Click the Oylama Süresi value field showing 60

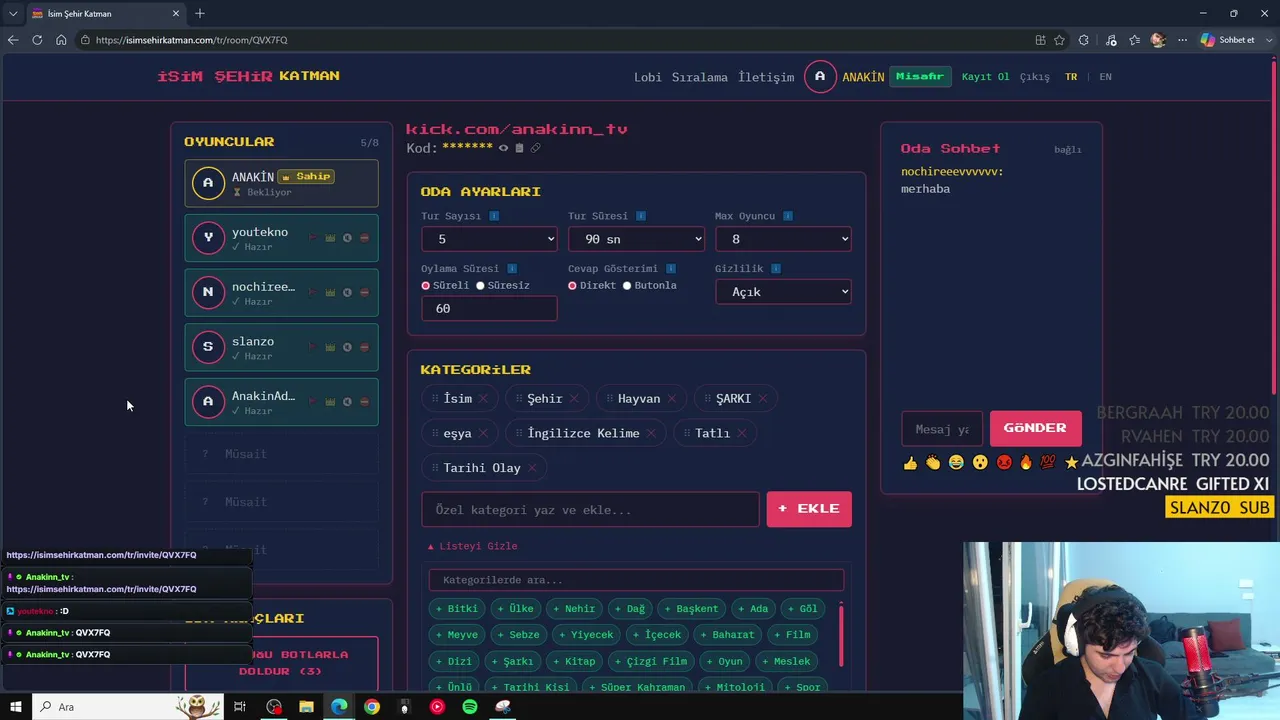point(489,309)
